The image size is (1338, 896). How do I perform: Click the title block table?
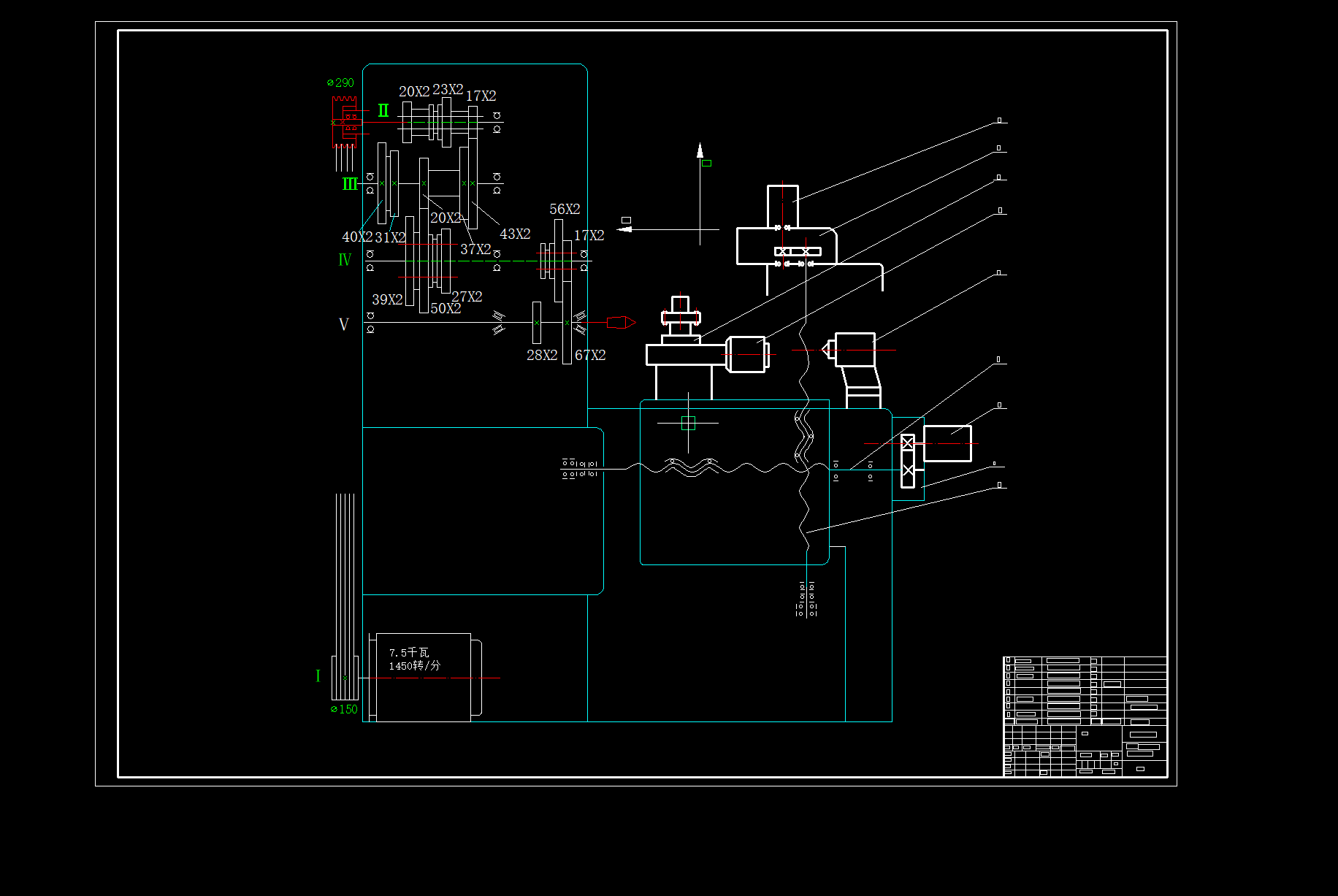point(1085,716)
